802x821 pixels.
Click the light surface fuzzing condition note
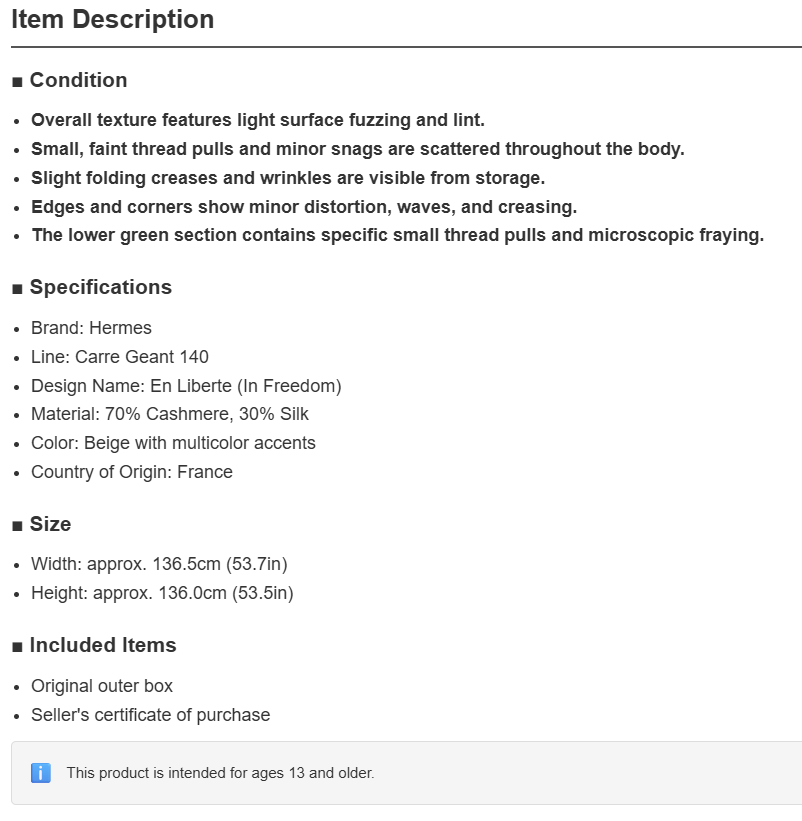tap(258, 120)
